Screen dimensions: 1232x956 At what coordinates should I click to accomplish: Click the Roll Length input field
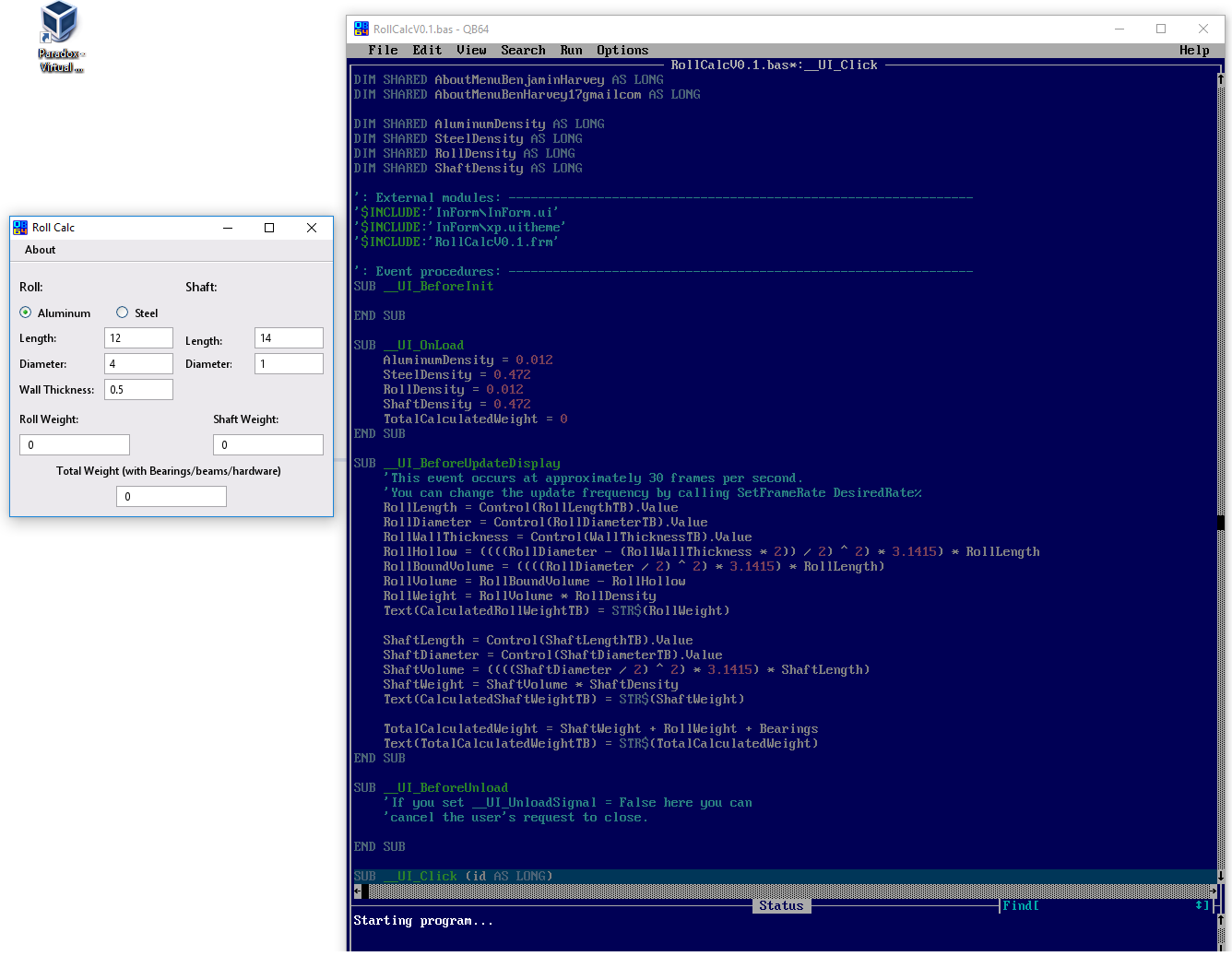[x=138, y=338]
